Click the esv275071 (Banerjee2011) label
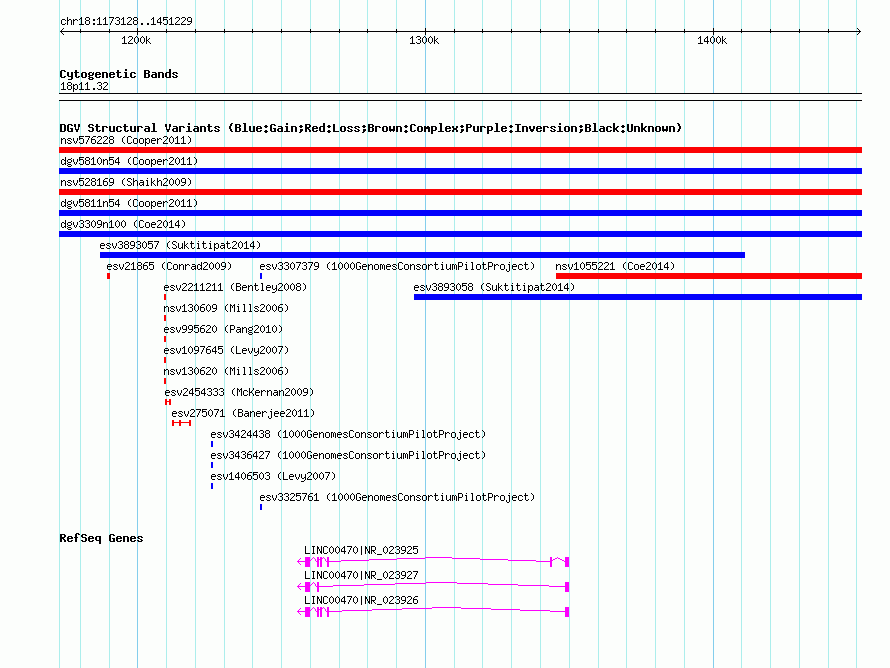Viewport: 890px width, 668px height. pos(243,413)
